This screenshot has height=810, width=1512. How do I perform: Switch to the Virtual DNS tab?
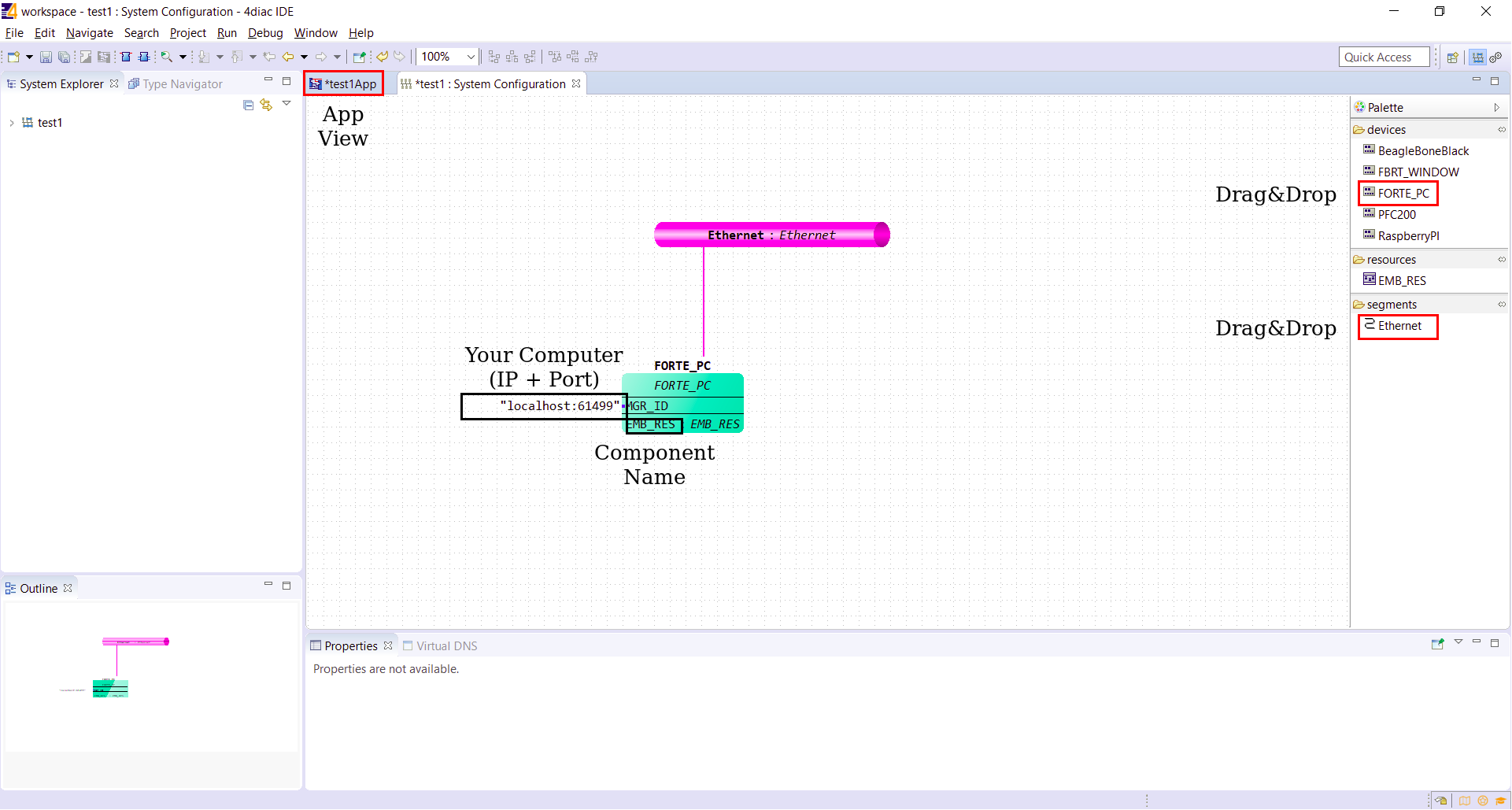tap(445, 646)
